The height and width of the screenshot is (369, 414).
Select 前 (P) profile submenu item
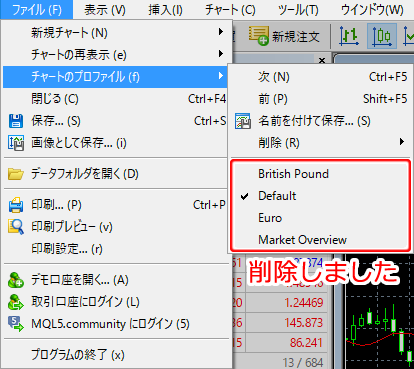coord(320,99)
